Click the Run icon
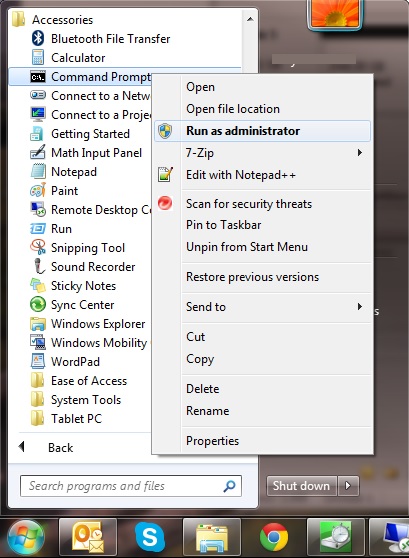 [x=38, y=228]
